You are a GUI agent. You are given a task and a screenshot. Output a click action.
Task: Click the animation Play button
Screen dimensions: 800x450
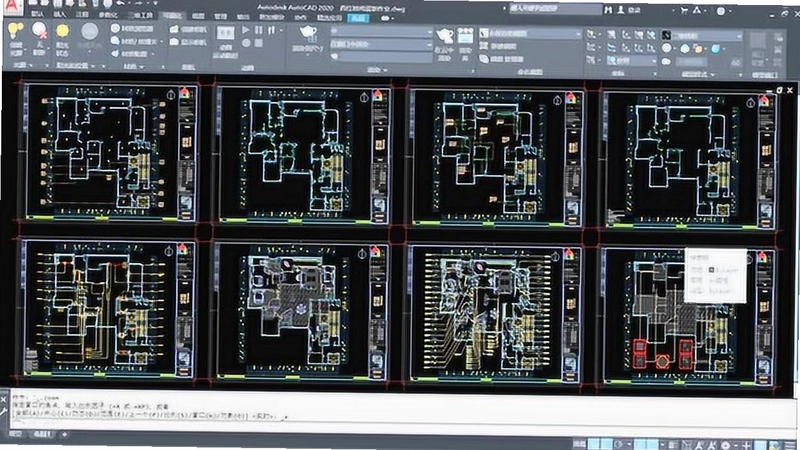[246, 30]
